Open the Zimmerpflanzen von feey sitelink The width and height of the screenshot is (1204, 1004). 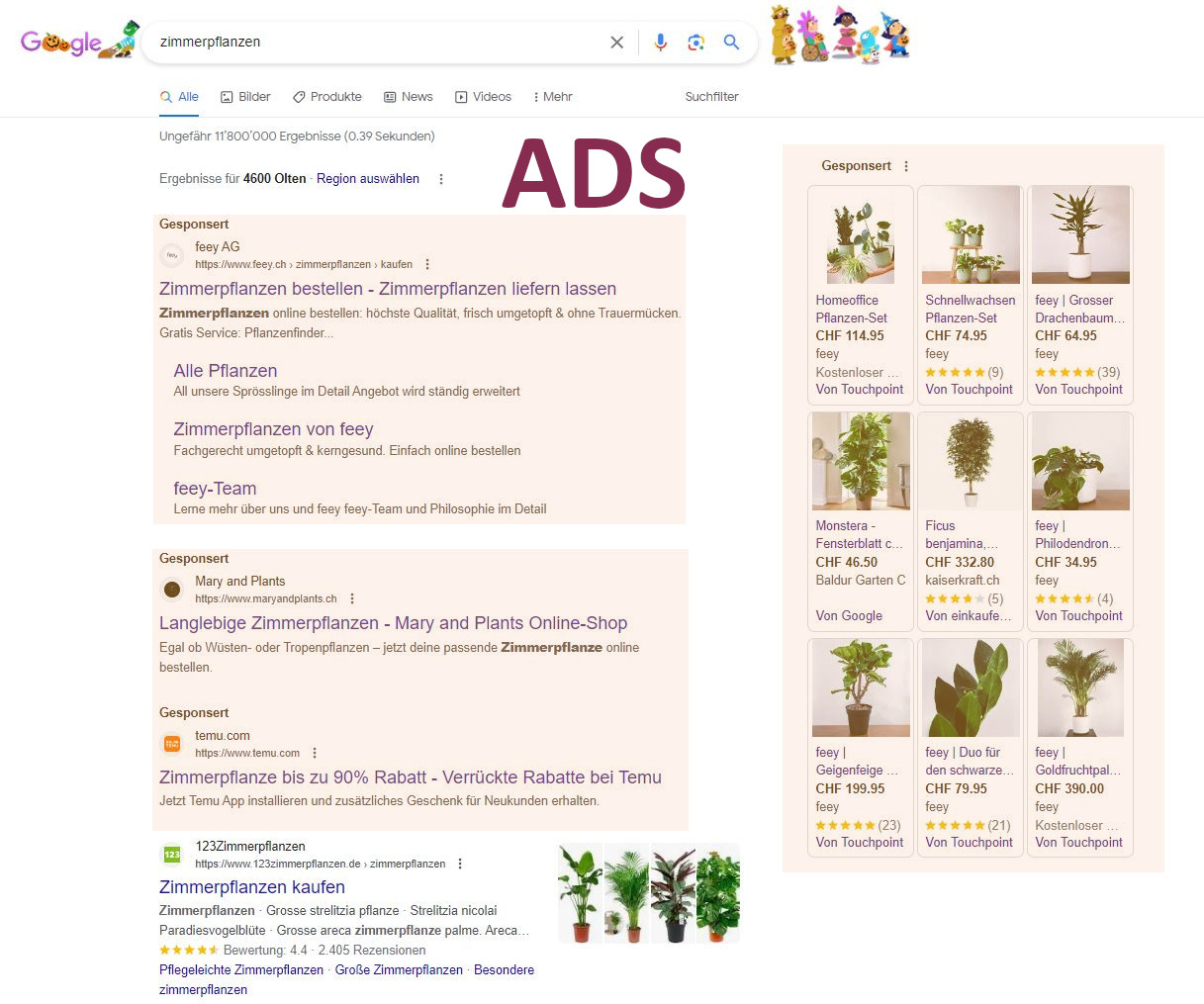coord(273,429)
